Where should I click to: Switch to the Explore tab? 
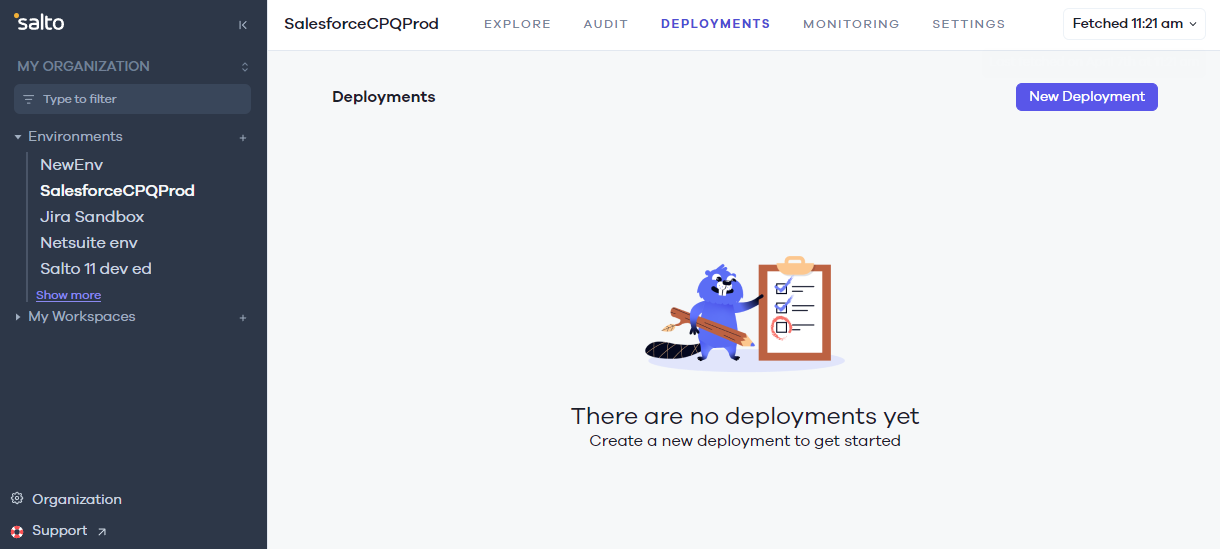tap(517, 24)
